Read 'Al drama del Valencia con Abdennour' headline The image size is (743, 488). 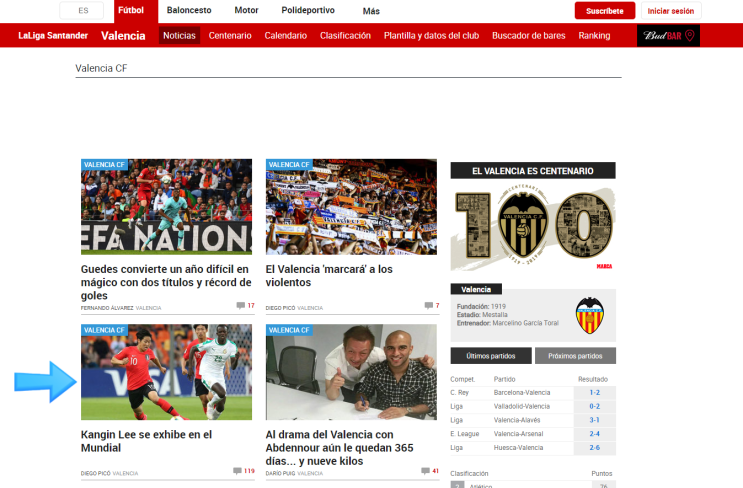(339, 448)
